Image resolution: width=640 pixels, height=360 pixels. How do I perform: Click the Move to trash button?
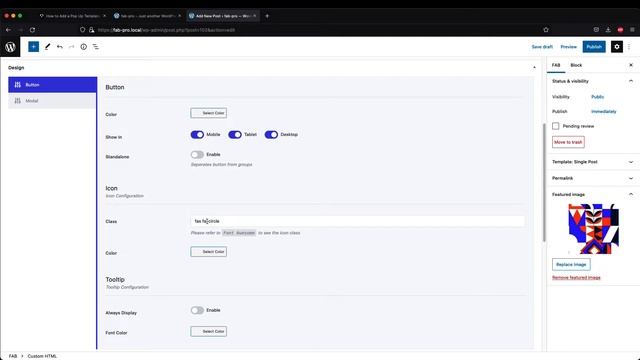568,142
